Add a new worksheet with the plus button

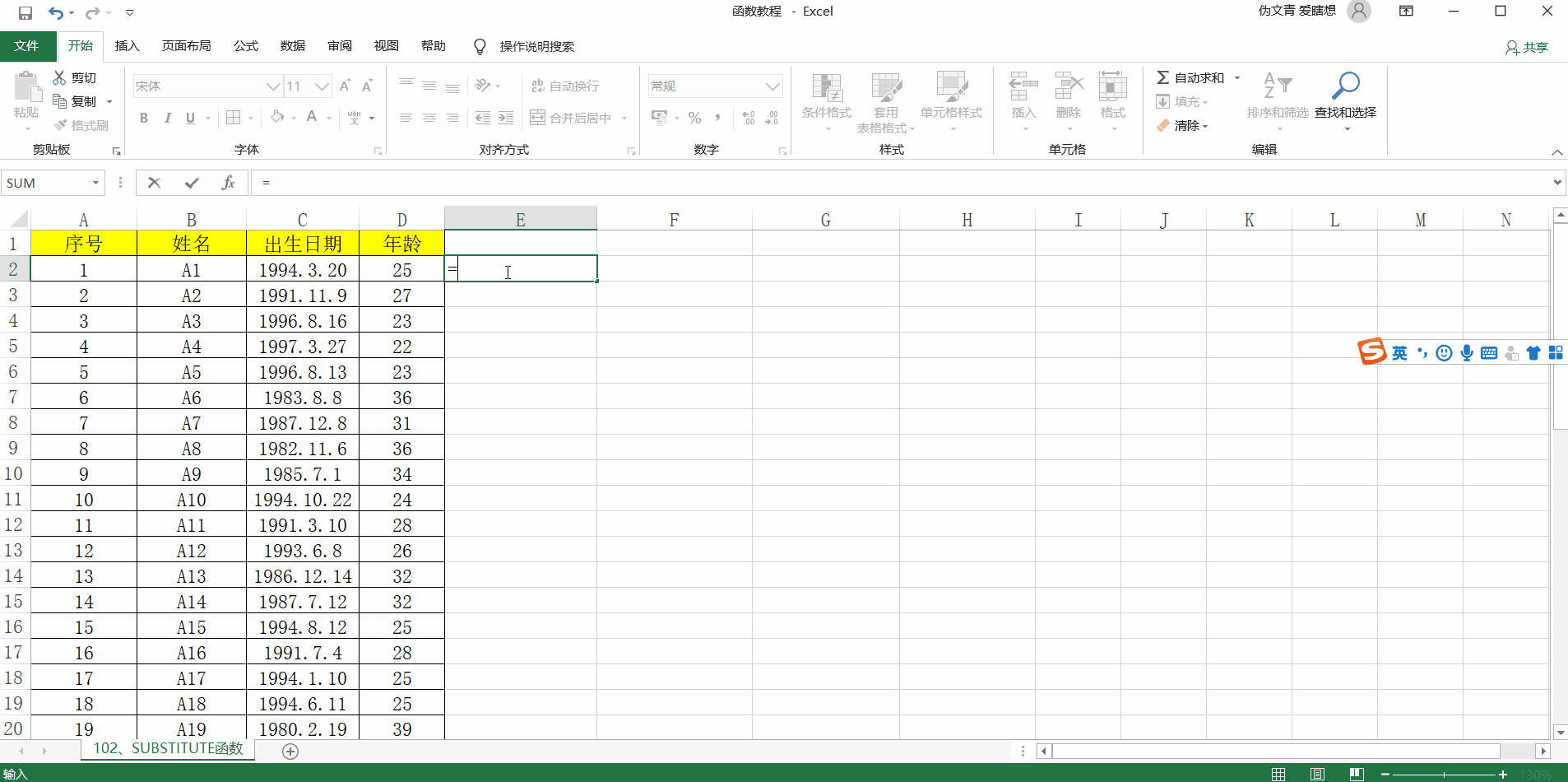(x=290, y=751)
